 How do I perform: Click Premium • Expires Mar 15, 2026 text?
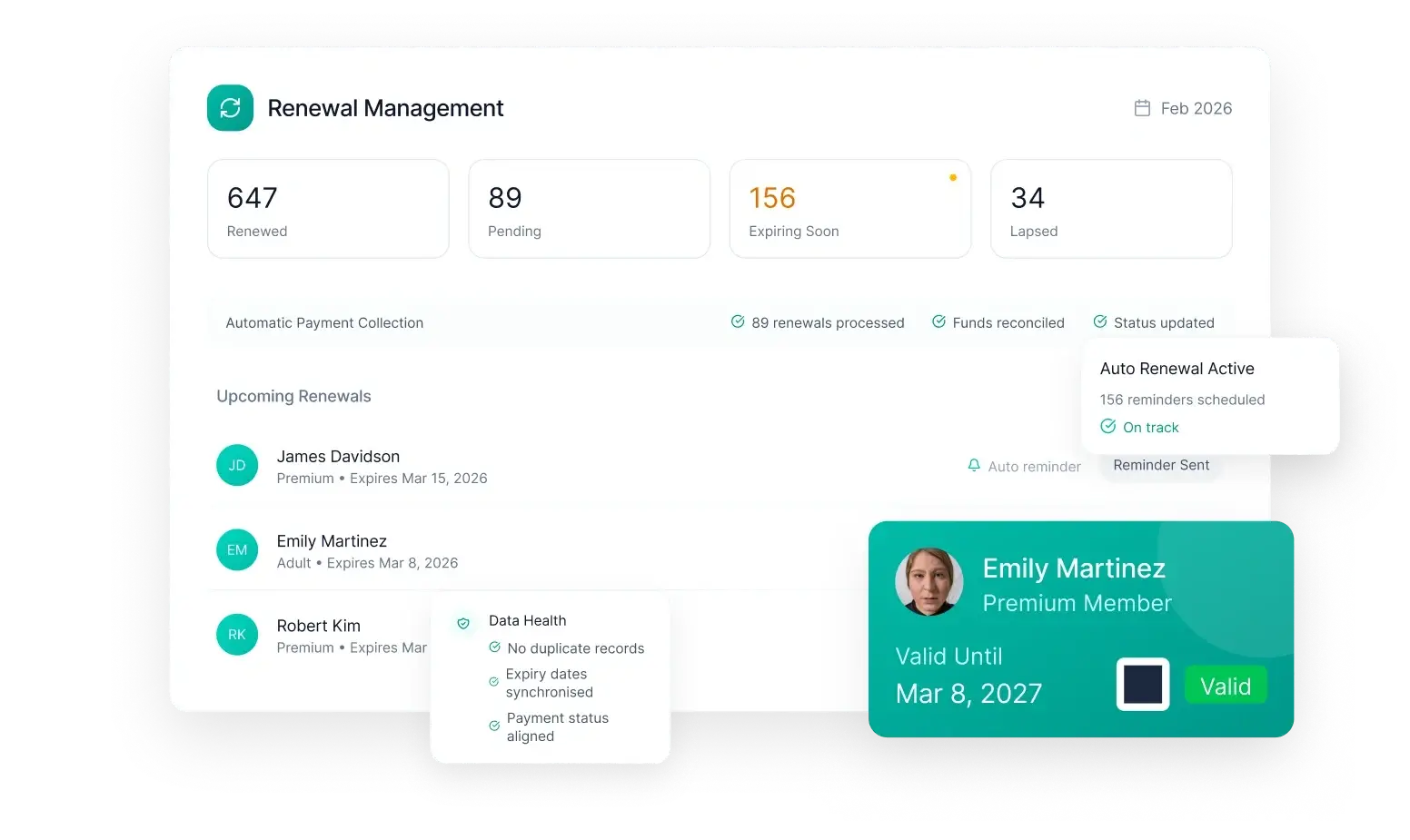tap(382, 479)
